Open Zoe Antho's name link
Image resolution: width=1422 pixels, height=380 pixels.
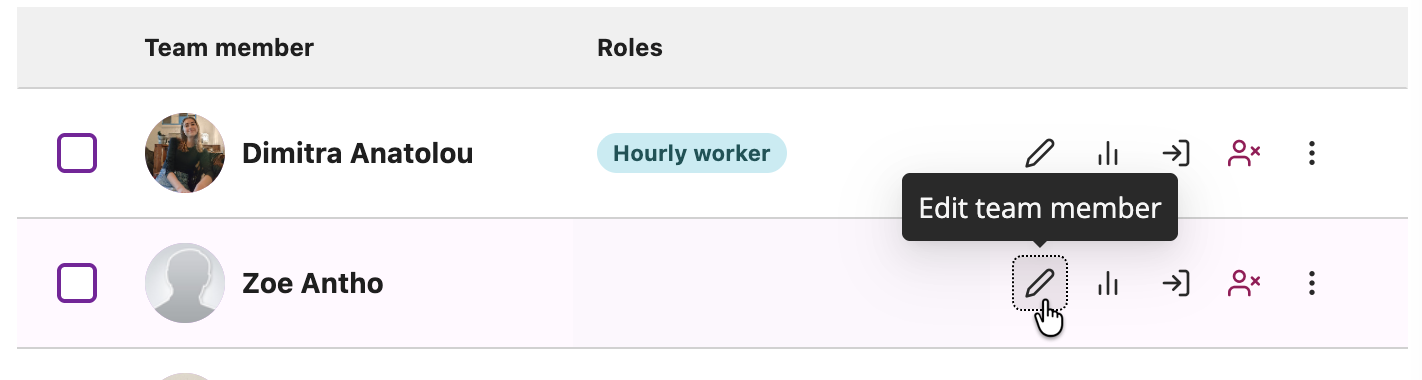click(x=313, y=283)
